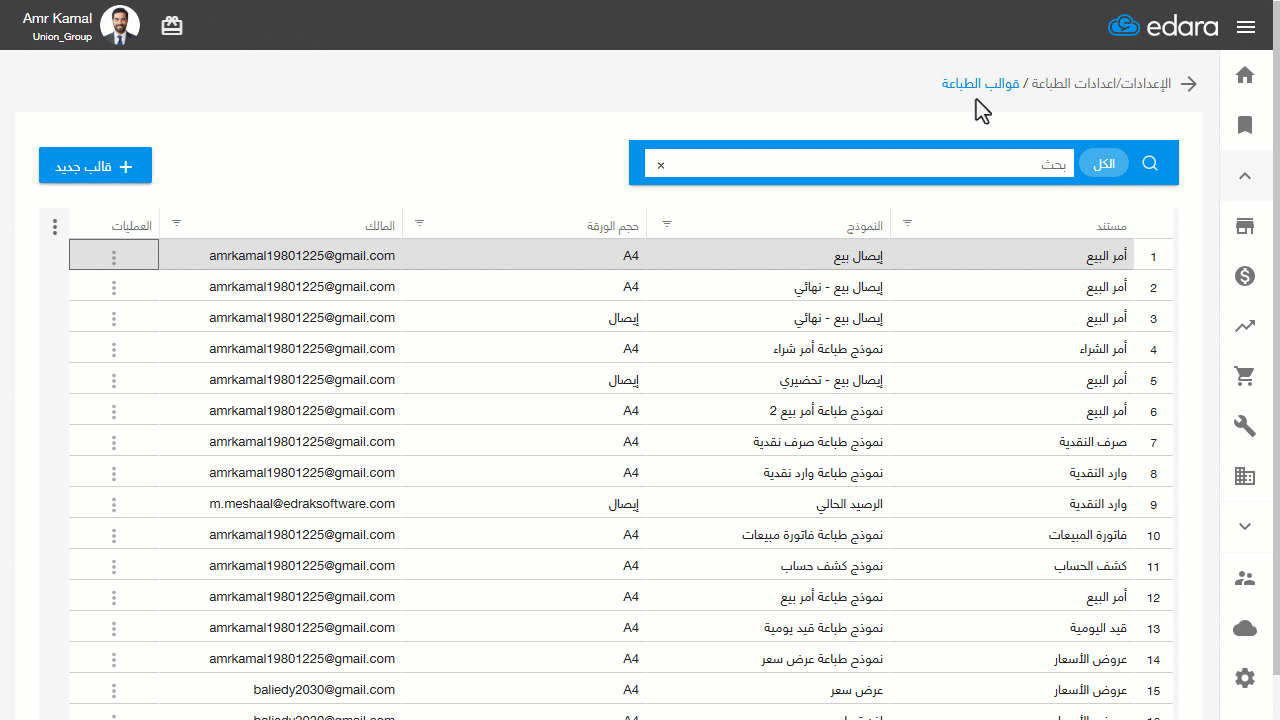1280x720 pixels.
Task: Expand sidebar using the down chevron
Action: coord(1245,526)
